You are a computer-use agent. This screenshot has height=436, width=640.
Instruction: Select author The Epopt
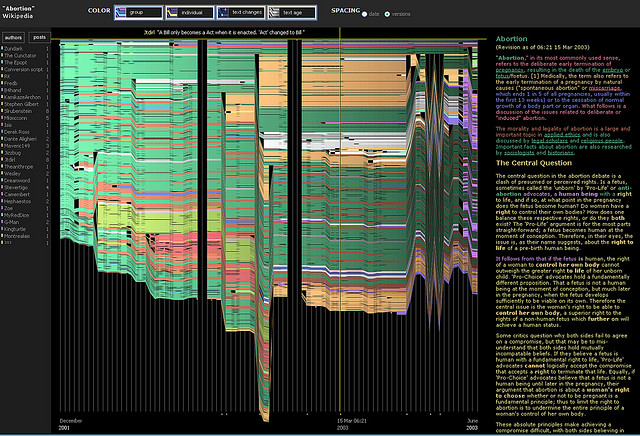[x=16, y=62]
